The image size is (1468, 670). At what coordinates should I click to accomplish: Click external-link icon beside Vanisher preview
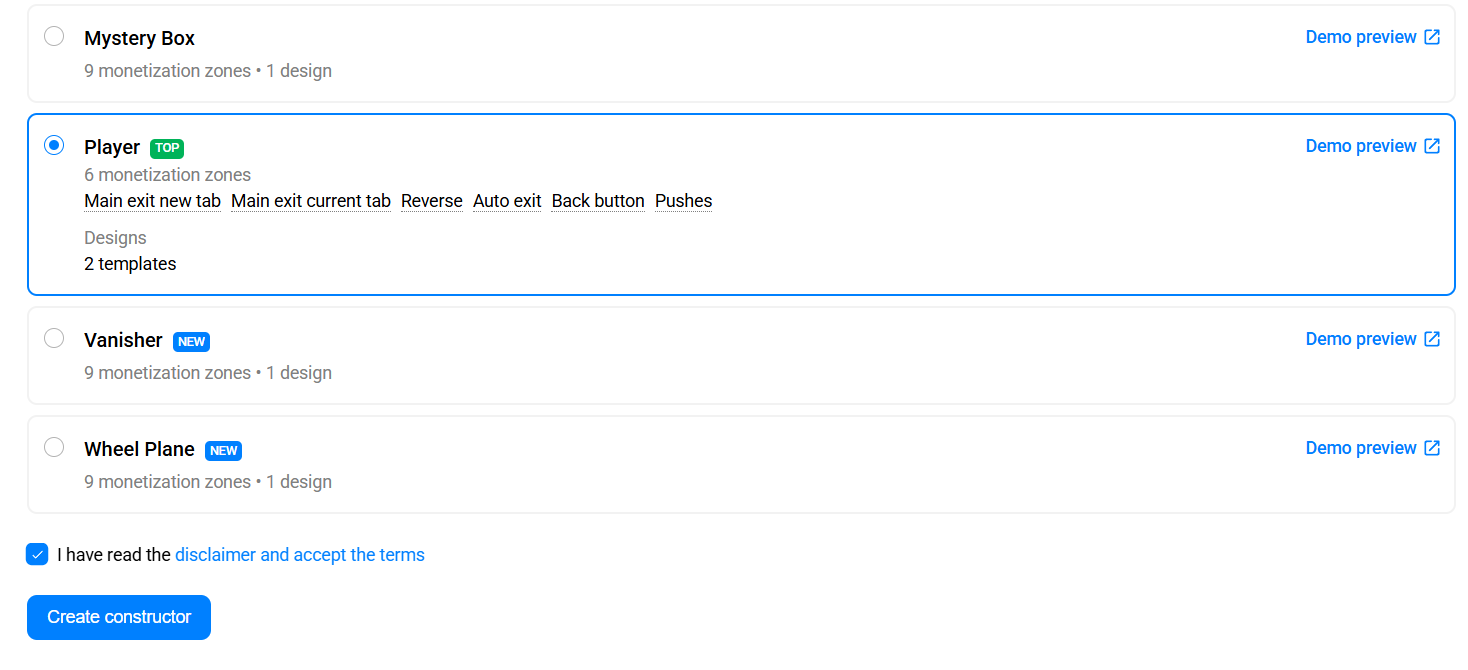[1432, 339]
